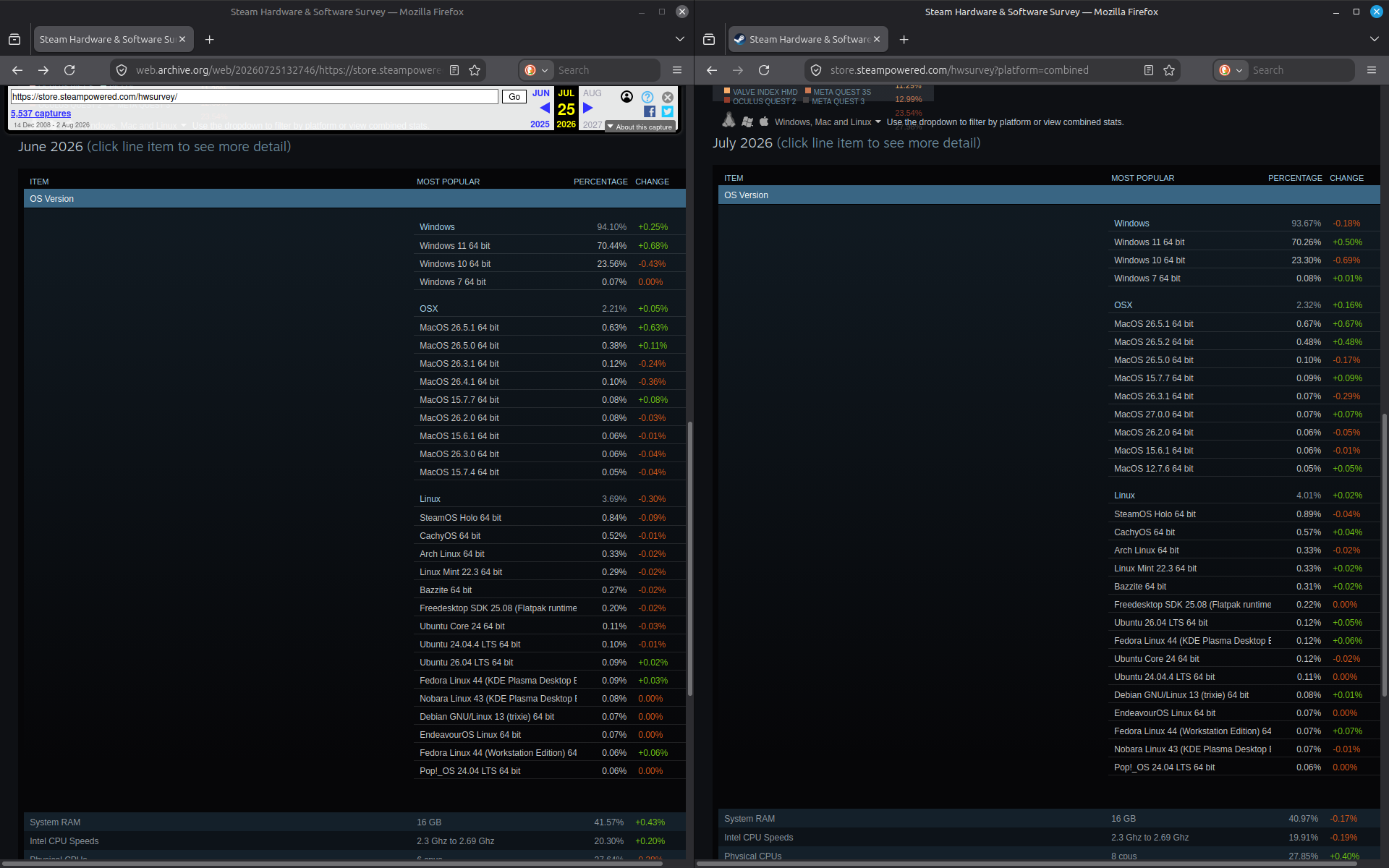Open the Firefox menu in the live Steam window
The height and width of the screenshot is (868, 1389).
pyautogui.click(x=1372, y=70)
